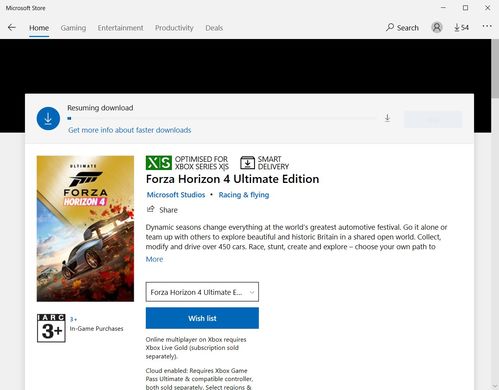This screenshot has height=390, width=499.
Task: Expand description with the More link
Action: (154, 259)
